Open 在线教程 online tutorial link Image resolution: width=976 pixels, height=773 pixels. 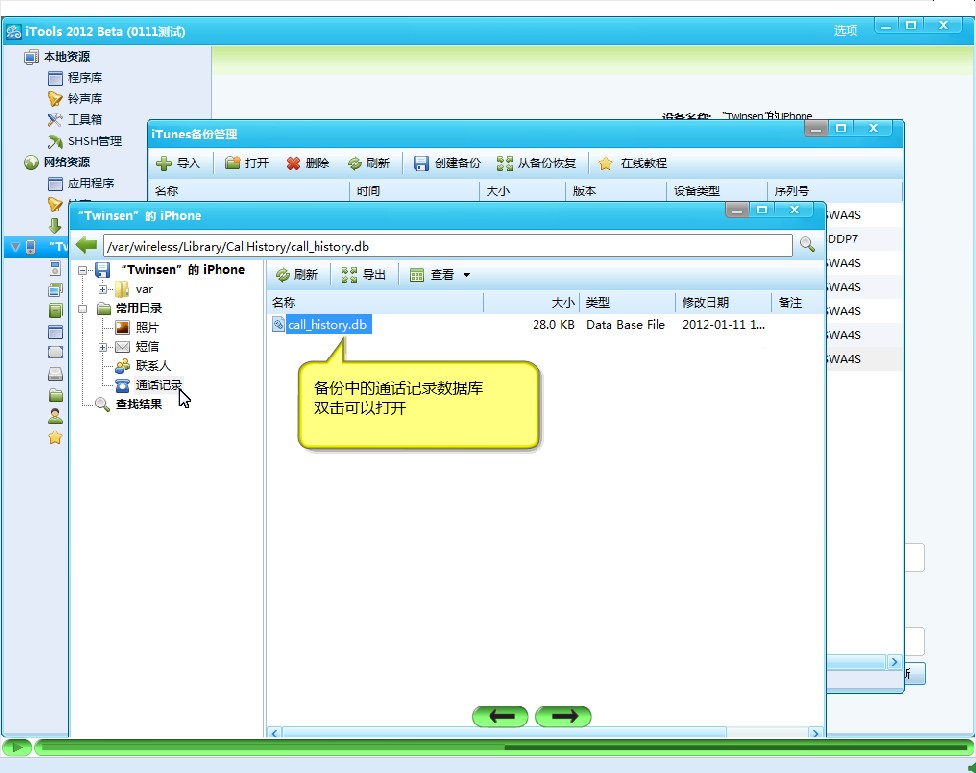[633, 163]
